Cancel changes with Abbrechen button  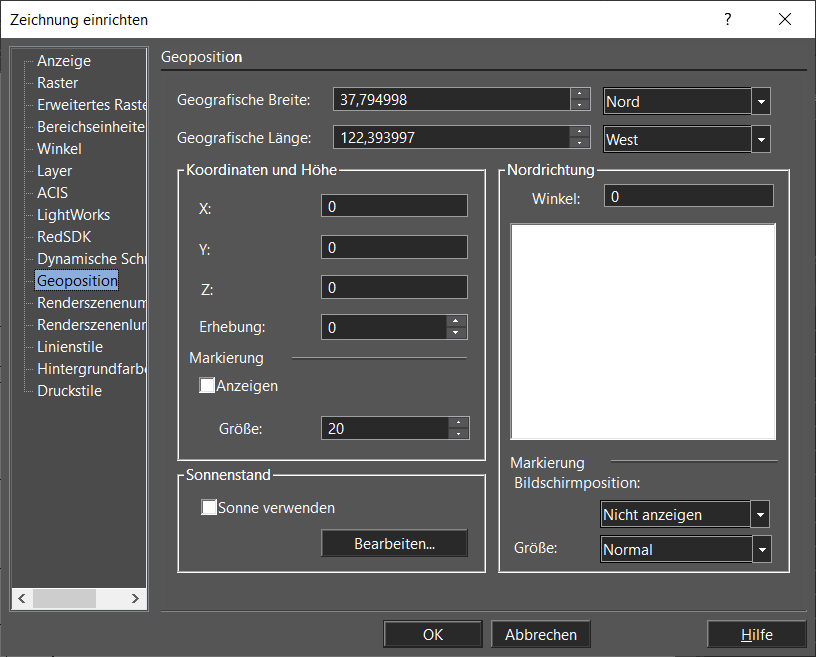click(x=540, y=634)
